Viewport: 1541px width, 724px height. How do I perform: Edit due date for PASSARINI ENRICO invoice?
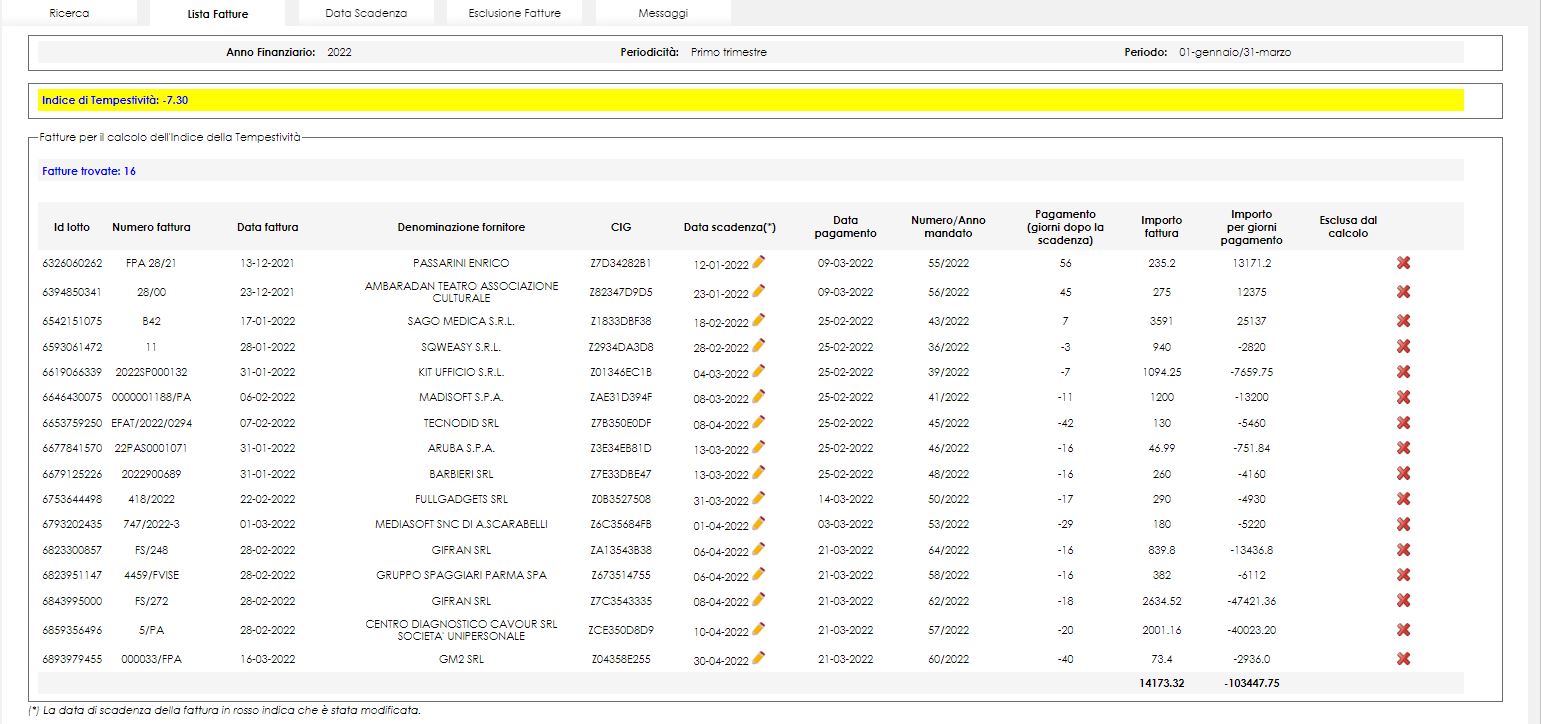[x=759, y=262]
